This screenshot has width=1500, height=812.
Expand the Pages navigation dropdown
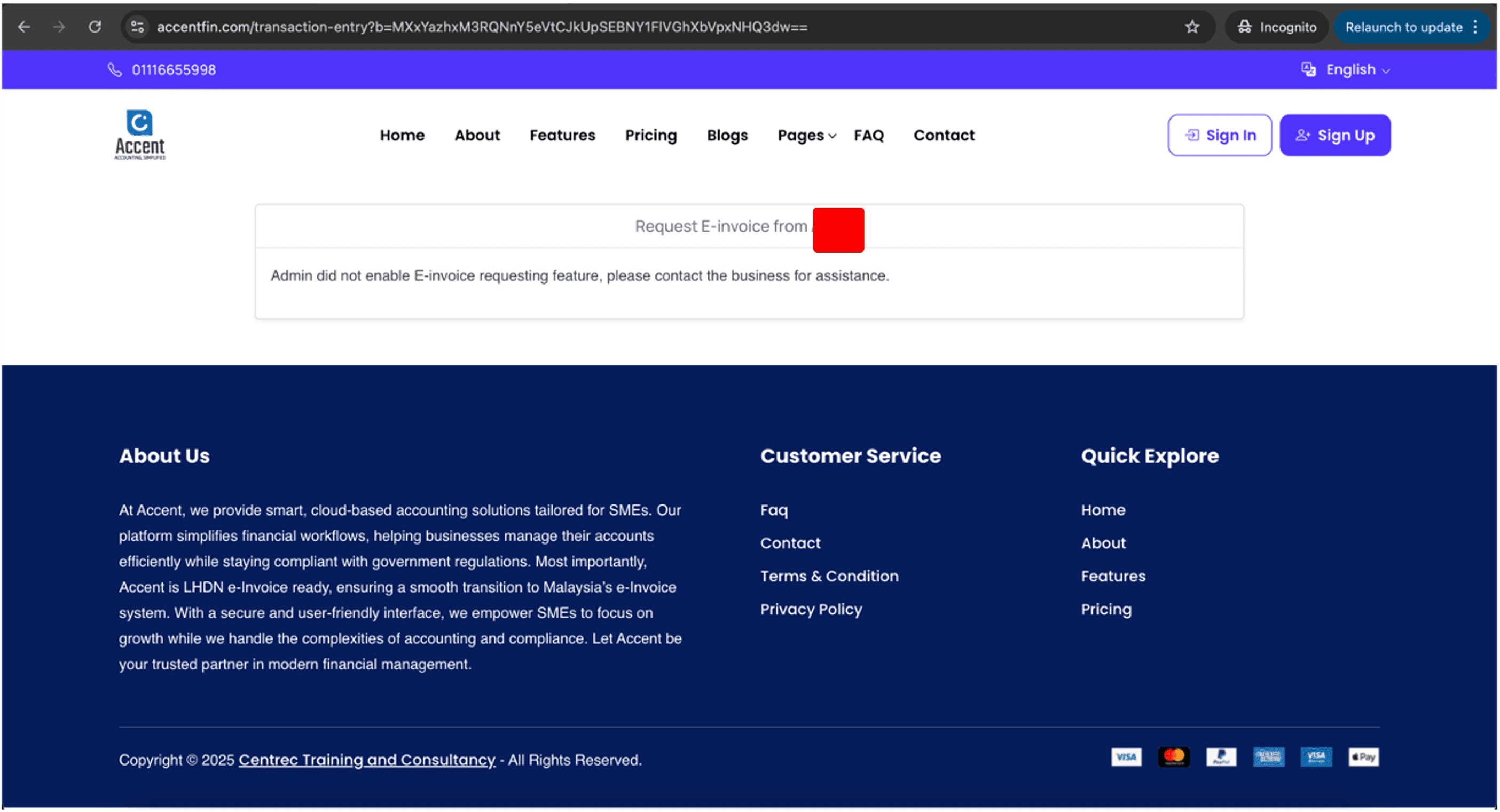click(806, 135)
